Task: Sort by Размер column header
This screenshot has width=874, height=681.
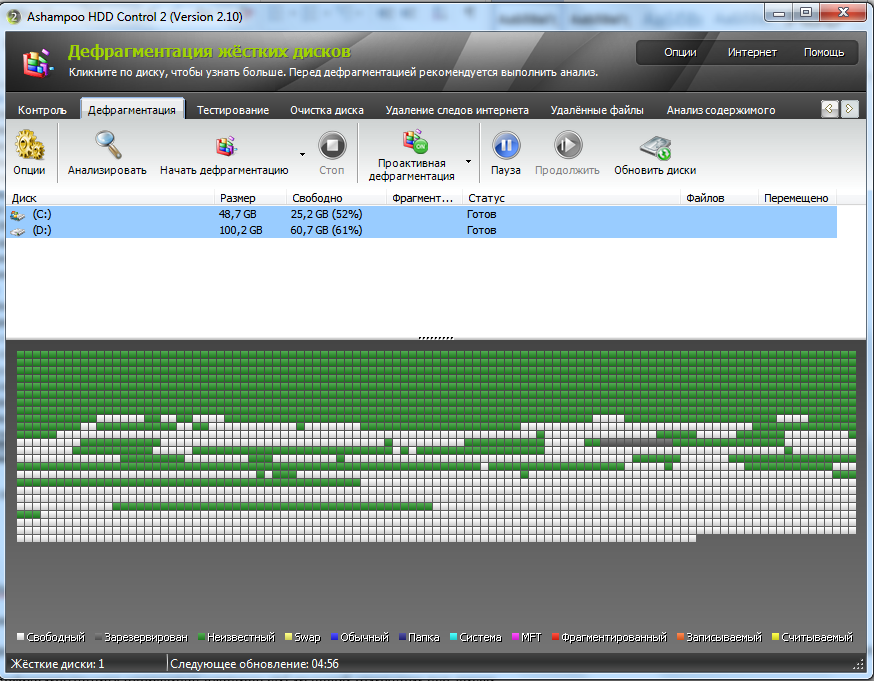Action: click(251, 198)
